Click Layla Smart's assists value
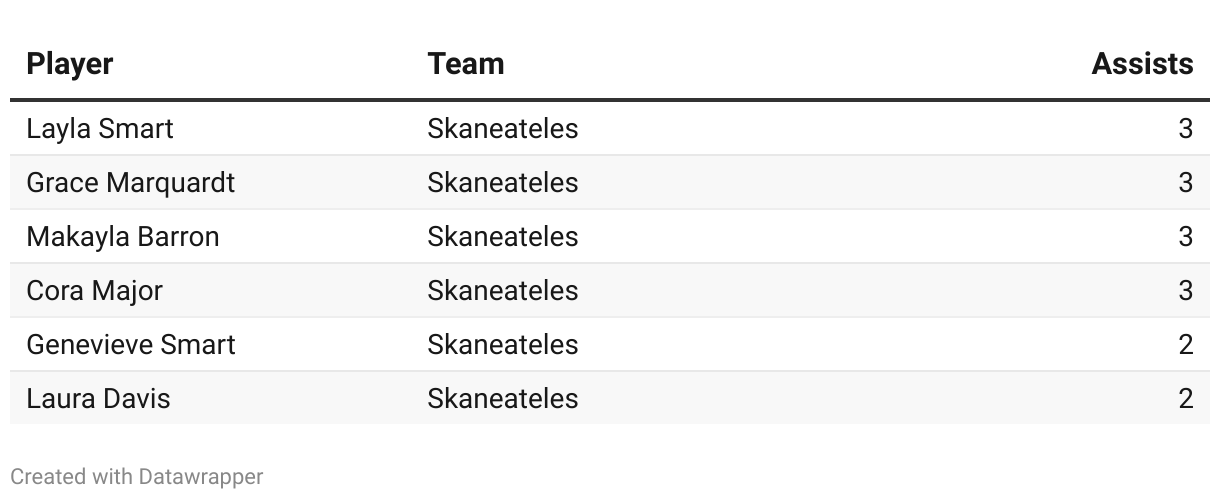This screenshot has height=500, width=1220. pyautogui.click(x=1185, y=129)
